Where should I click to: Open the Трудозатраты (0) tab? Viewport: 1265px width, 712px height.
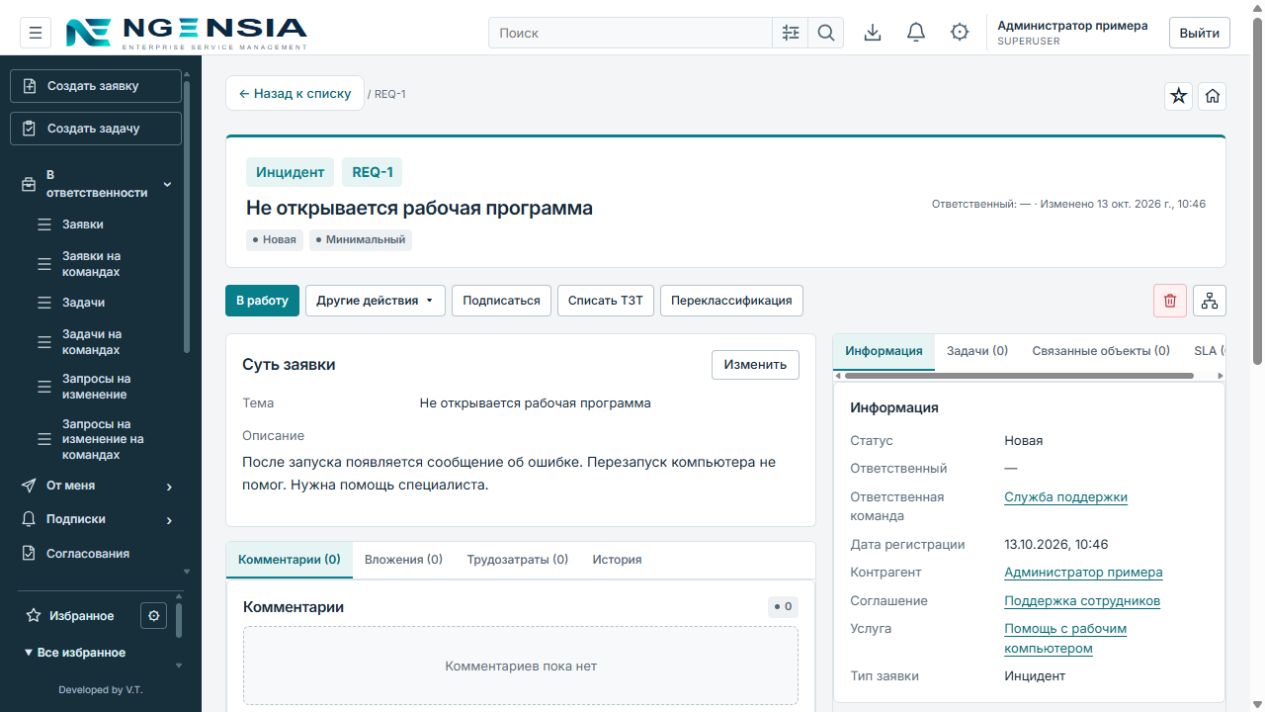click(x=517, y=560)
